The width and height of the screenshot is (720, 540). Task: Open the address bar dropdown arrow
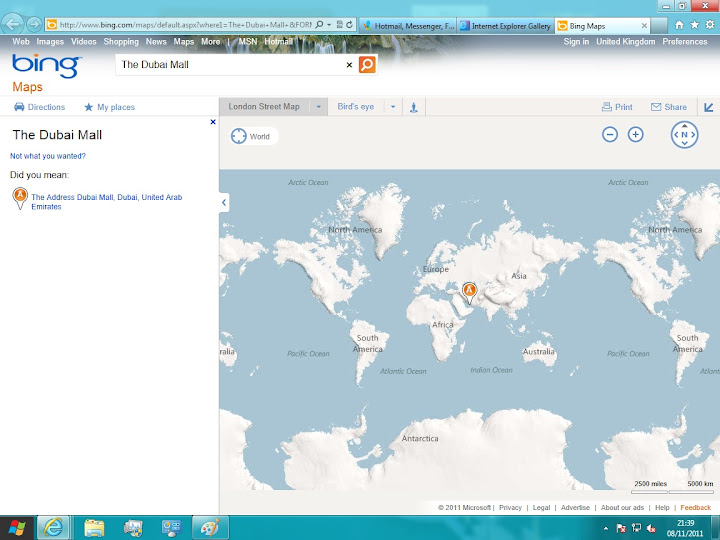[x=329, y=25]
